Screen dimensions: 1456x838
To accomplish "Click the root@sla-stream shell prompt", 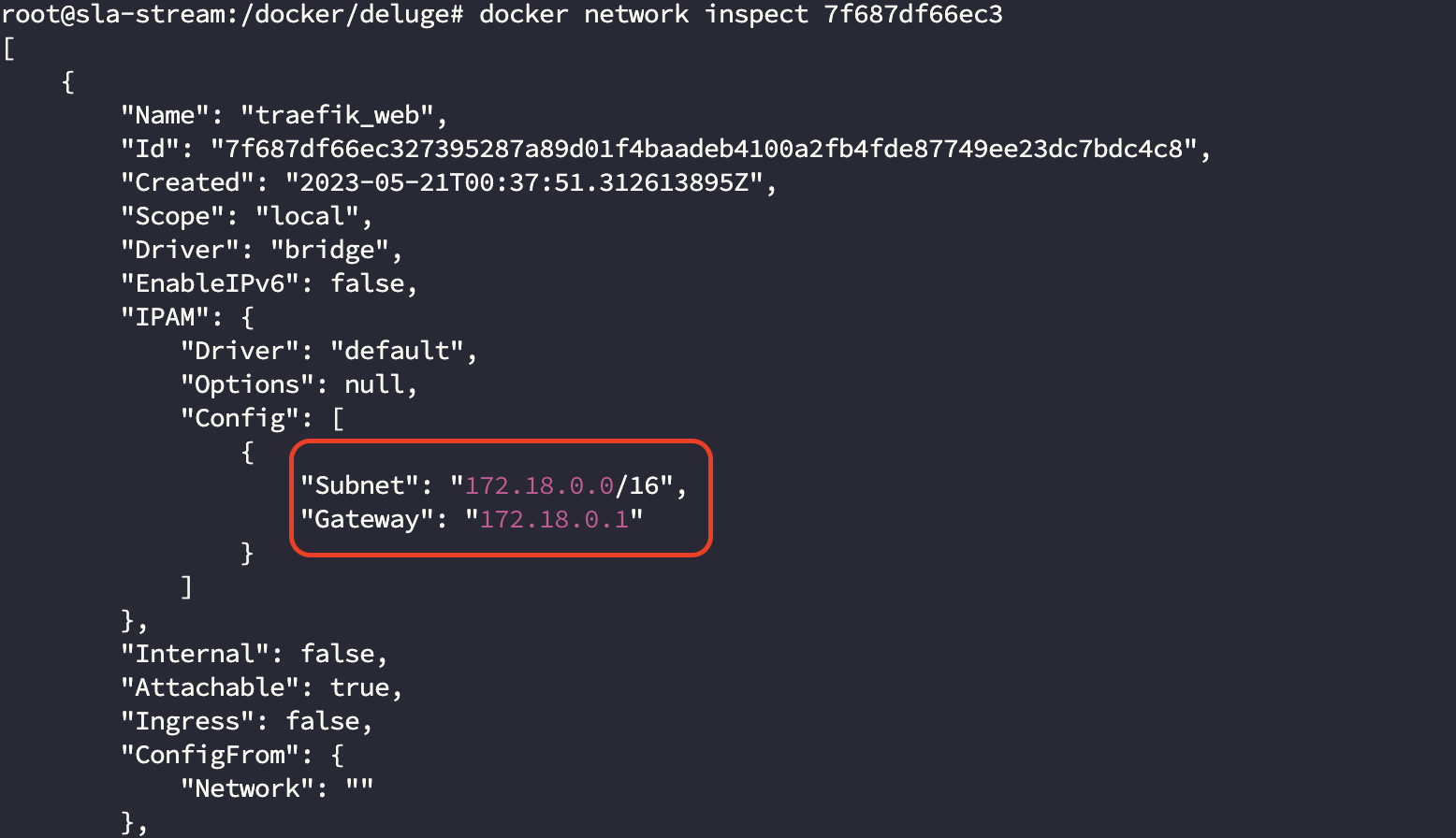I will (231, 15).
